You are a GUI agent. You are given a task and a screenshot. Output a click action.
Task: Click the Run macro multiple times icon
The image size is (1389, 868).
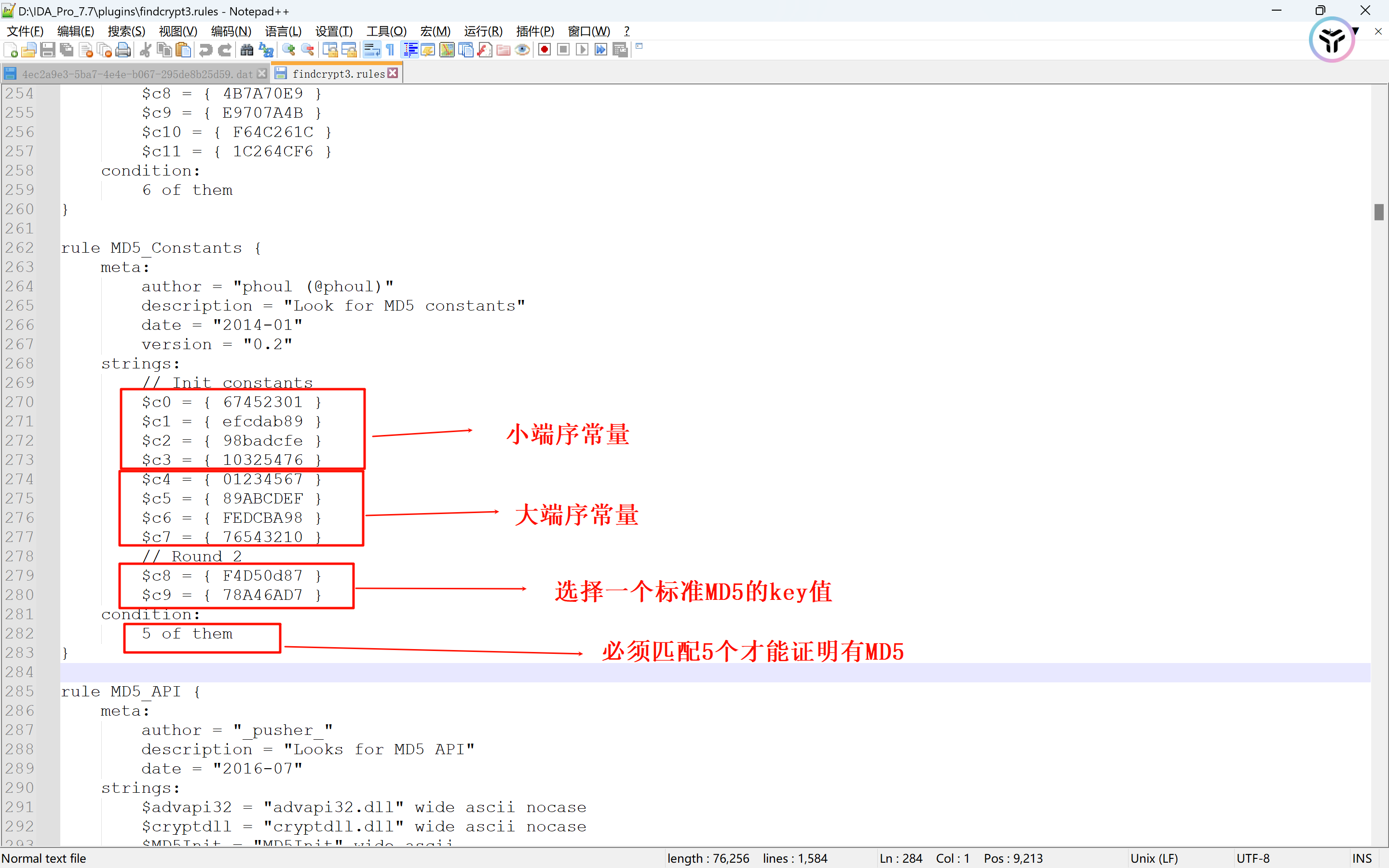tap(601, 50)
